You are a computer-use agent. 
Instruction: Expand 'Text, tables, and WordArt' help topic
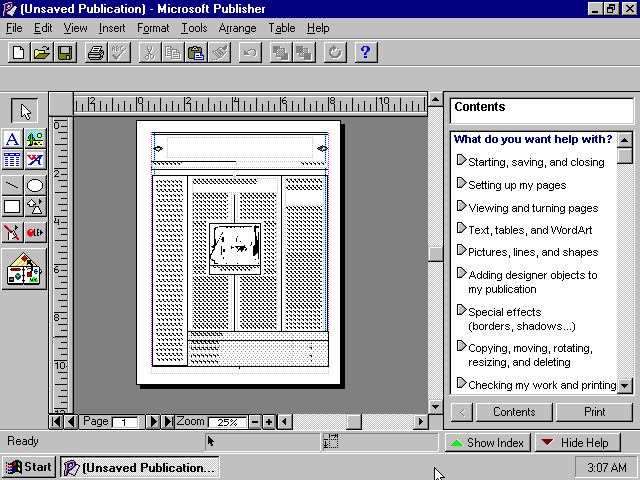click(524, 230)
